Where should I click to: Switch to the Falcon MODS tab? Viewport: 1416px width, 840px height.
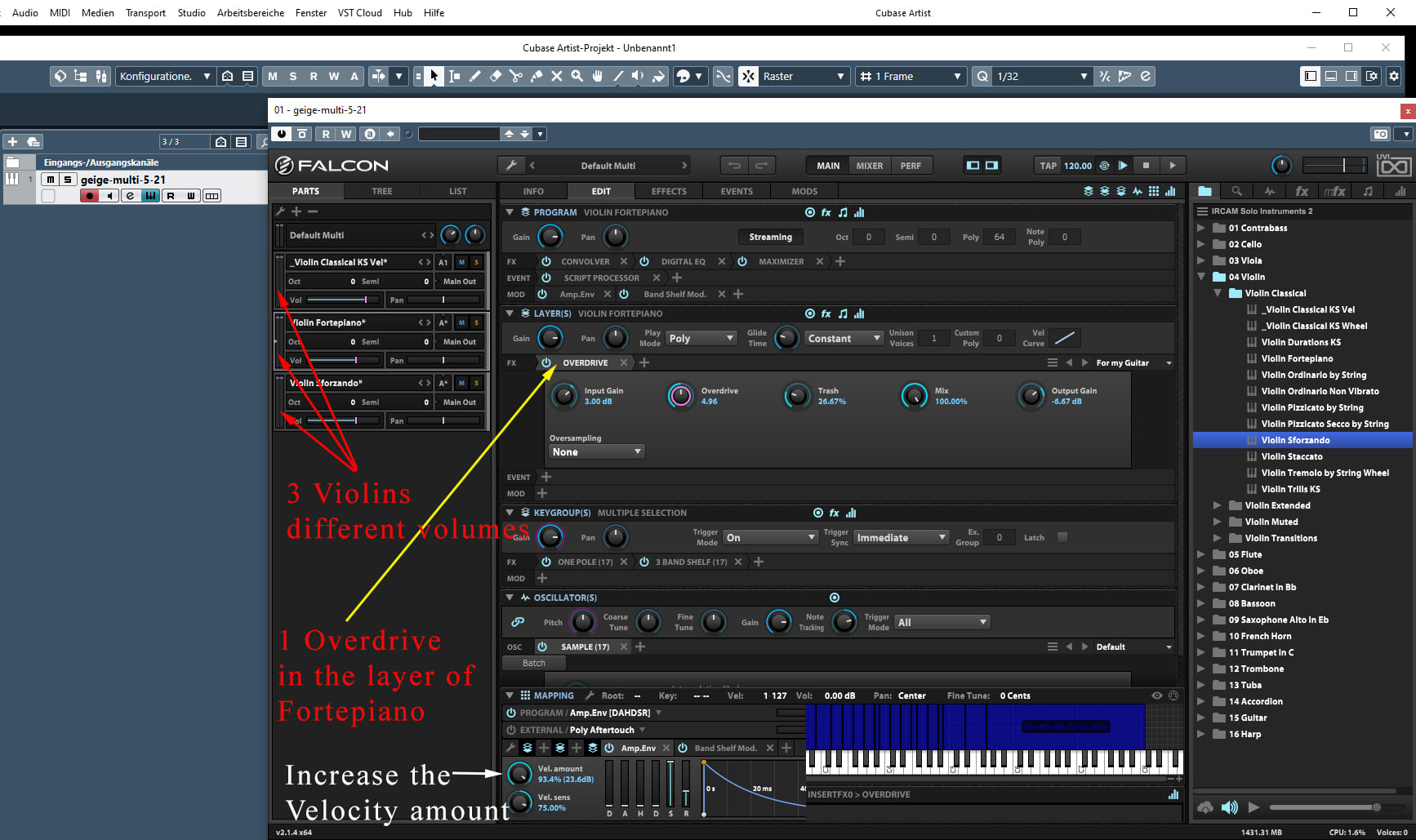(804, 191)
